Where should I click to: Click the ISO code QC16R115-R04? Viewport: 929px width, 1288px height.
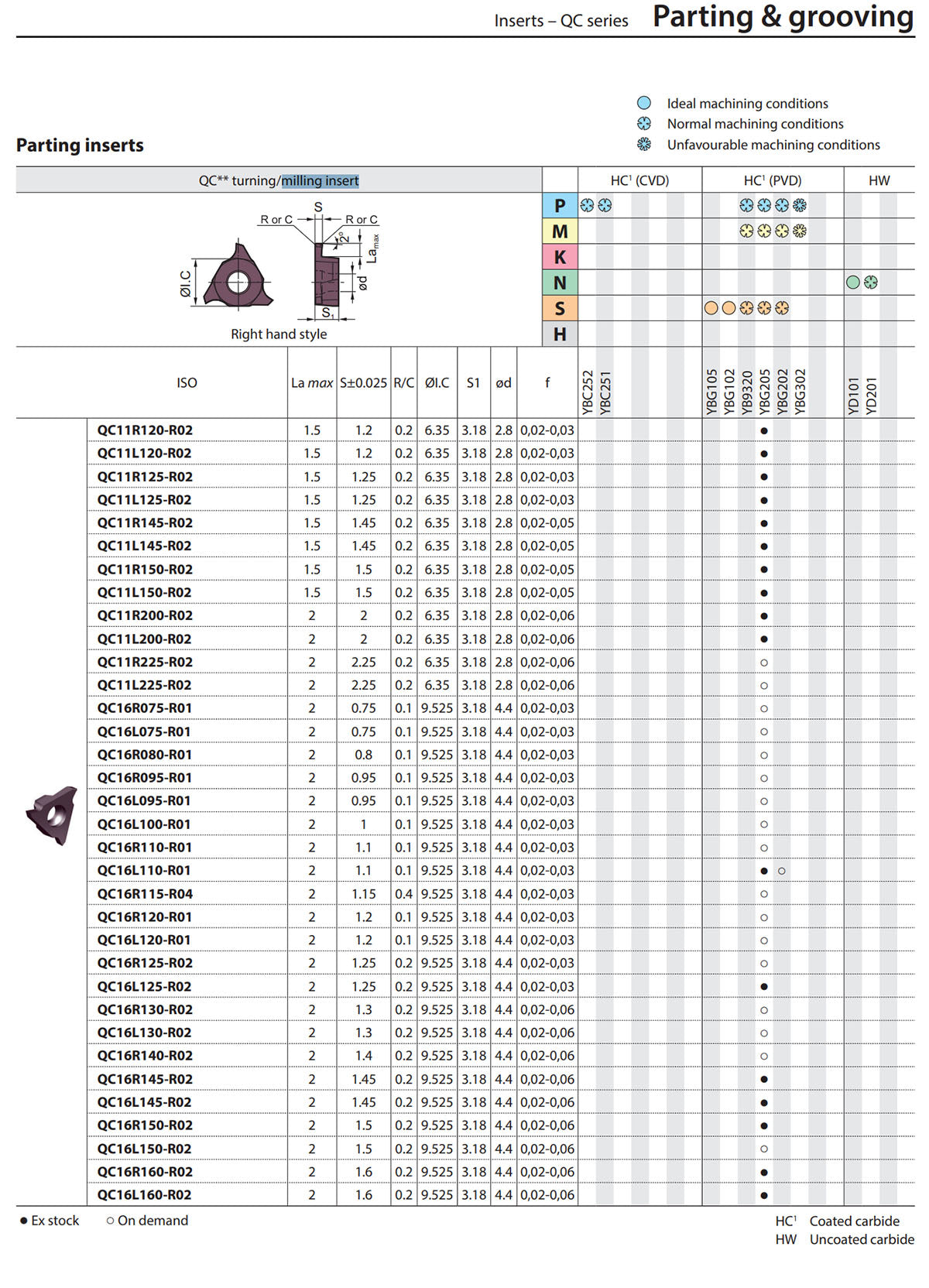(145, 894)
